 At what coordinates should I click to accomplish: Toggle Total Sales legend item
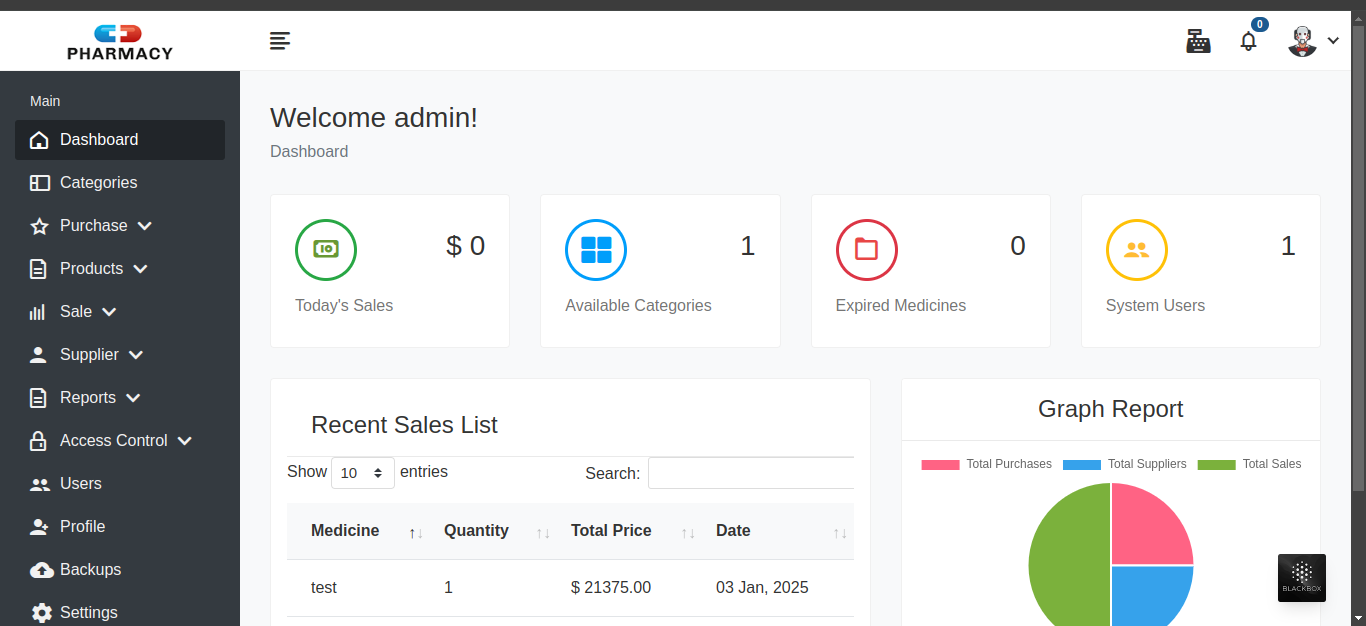click(1249, 464)
